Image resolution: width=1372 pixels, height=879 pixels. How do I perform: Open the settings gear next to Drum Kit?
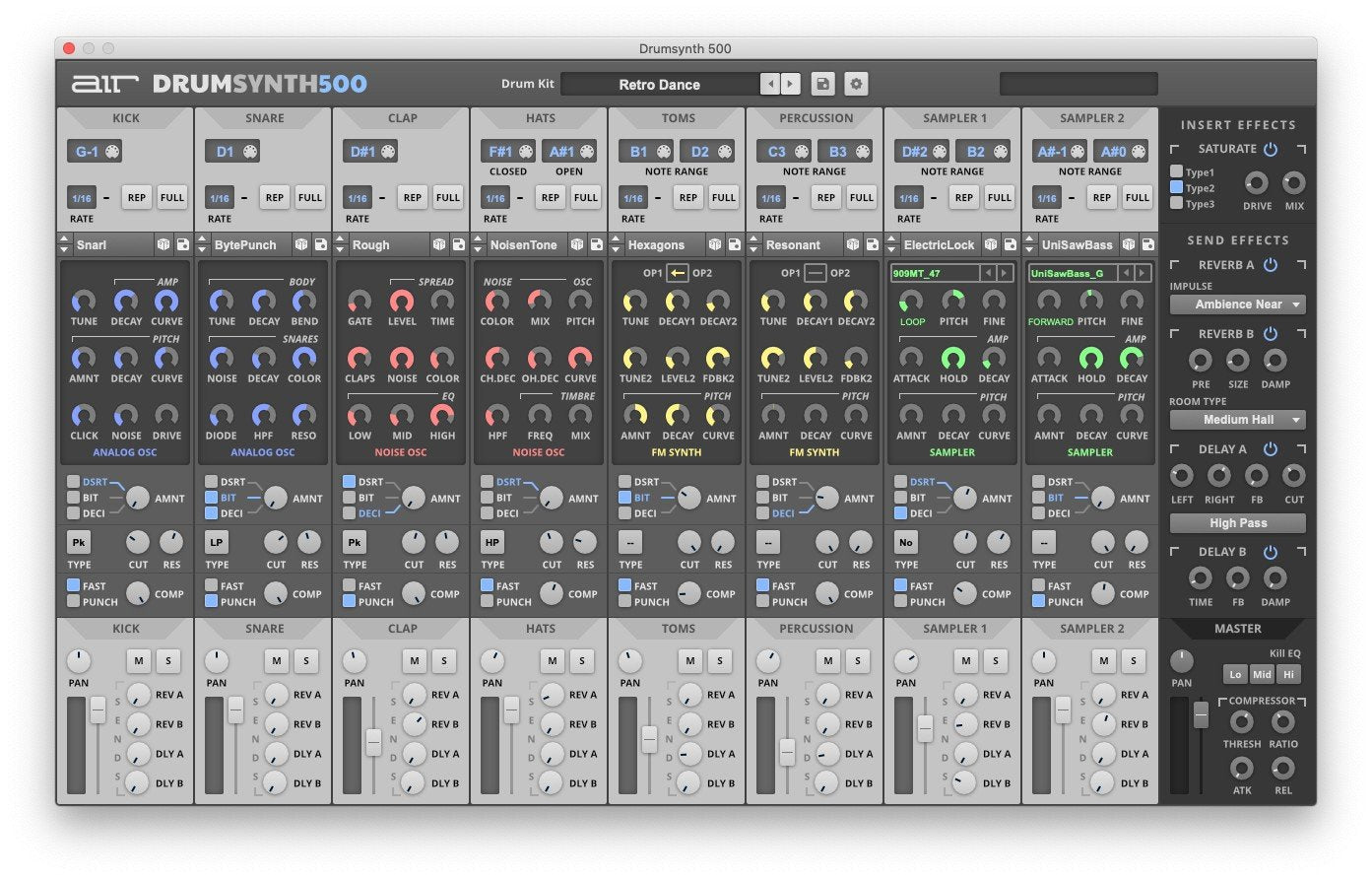[x=855, y=84]
